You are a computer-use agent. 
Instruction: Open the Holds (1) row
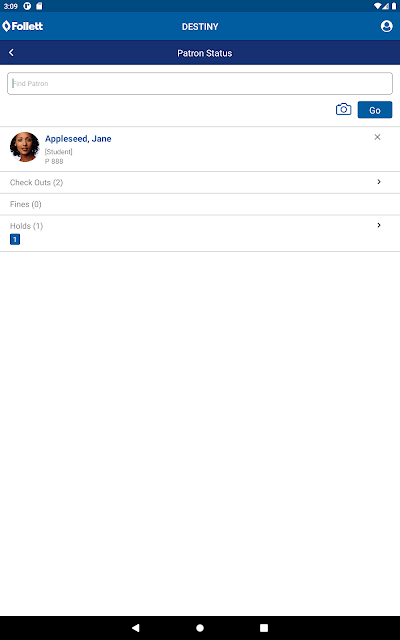(200, 233)
